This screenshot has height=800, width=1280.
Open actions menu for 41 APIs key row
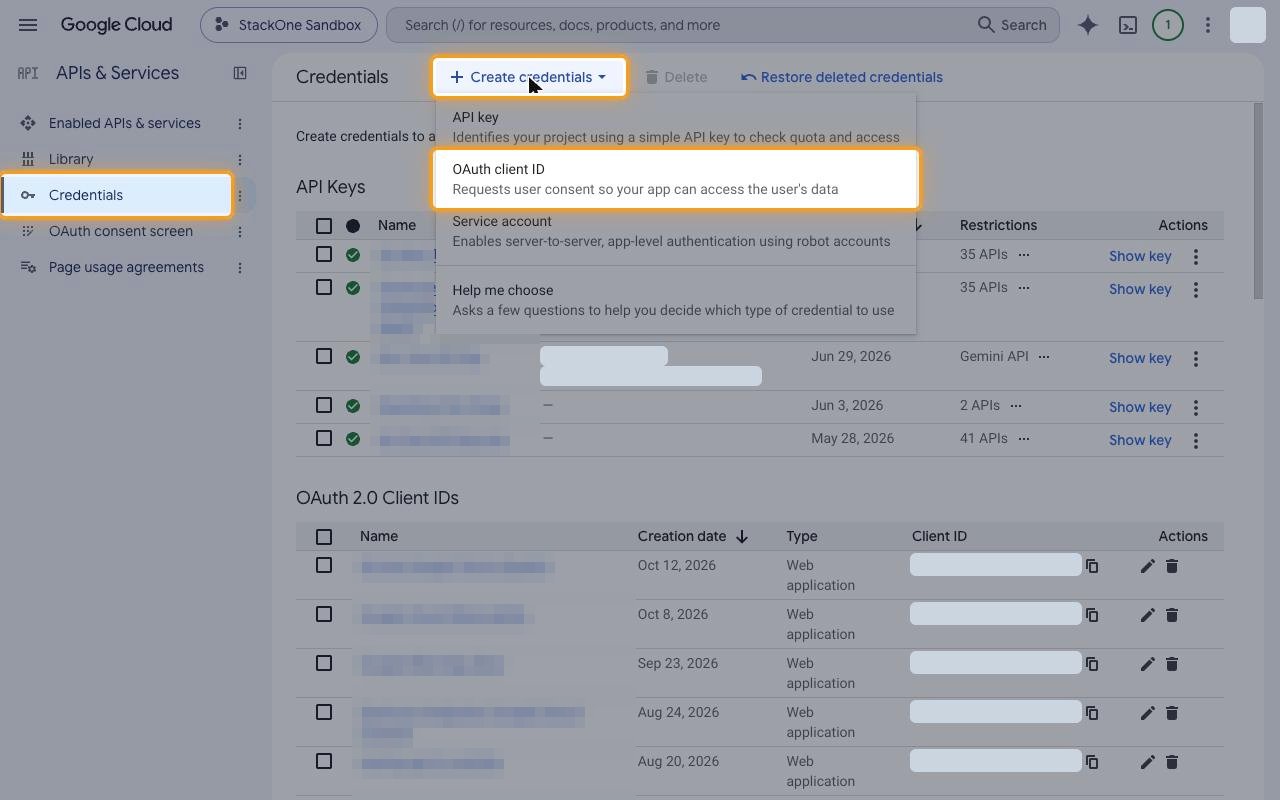1195,441
